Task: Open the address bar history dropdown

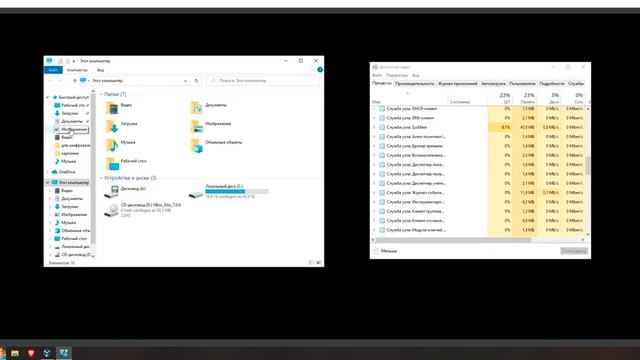Action: [186, 81]
